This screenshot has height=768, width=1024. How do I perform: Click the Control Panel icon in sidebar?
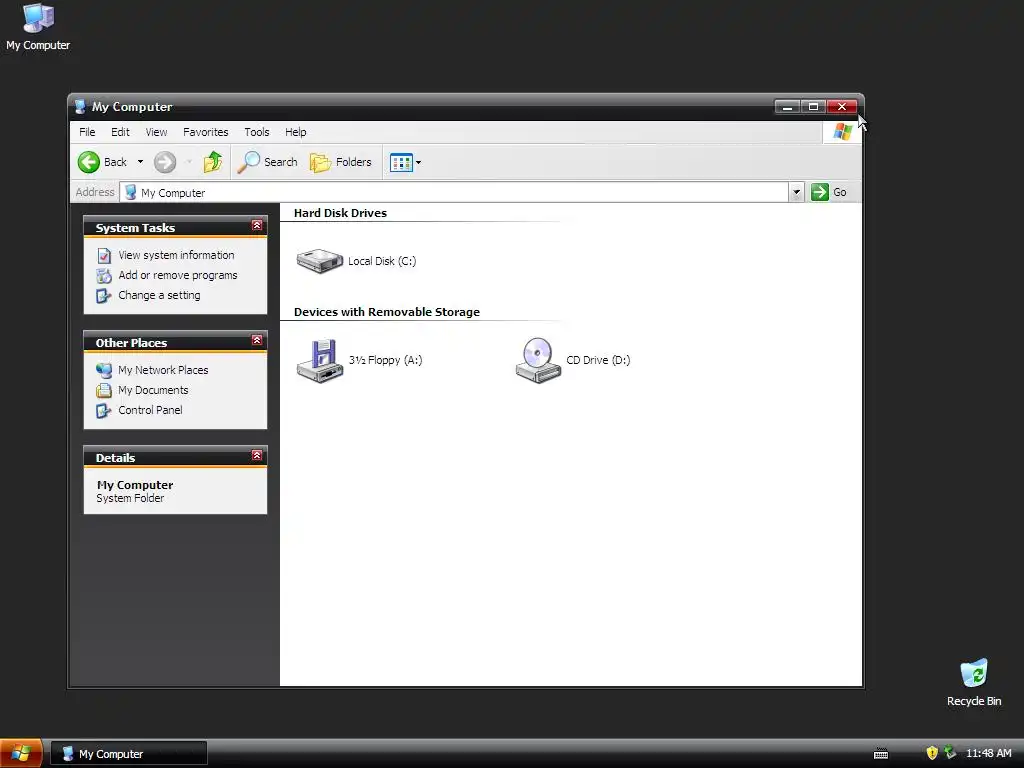click(104, 411)
